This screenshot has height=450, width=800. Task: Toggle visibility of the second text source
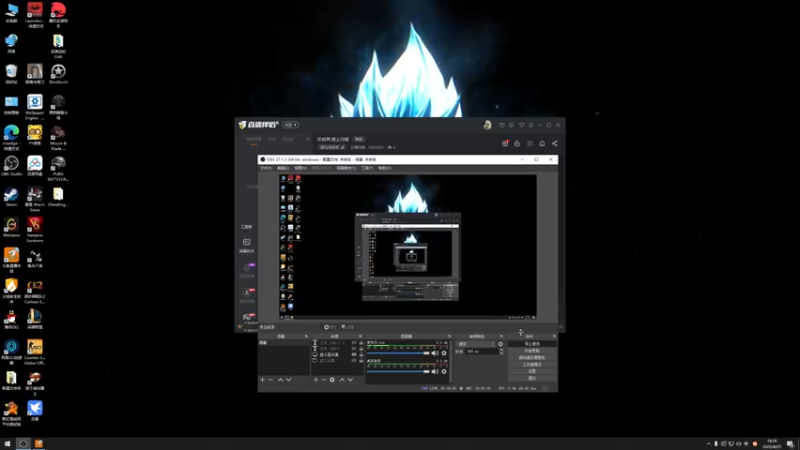pos(354,348)
